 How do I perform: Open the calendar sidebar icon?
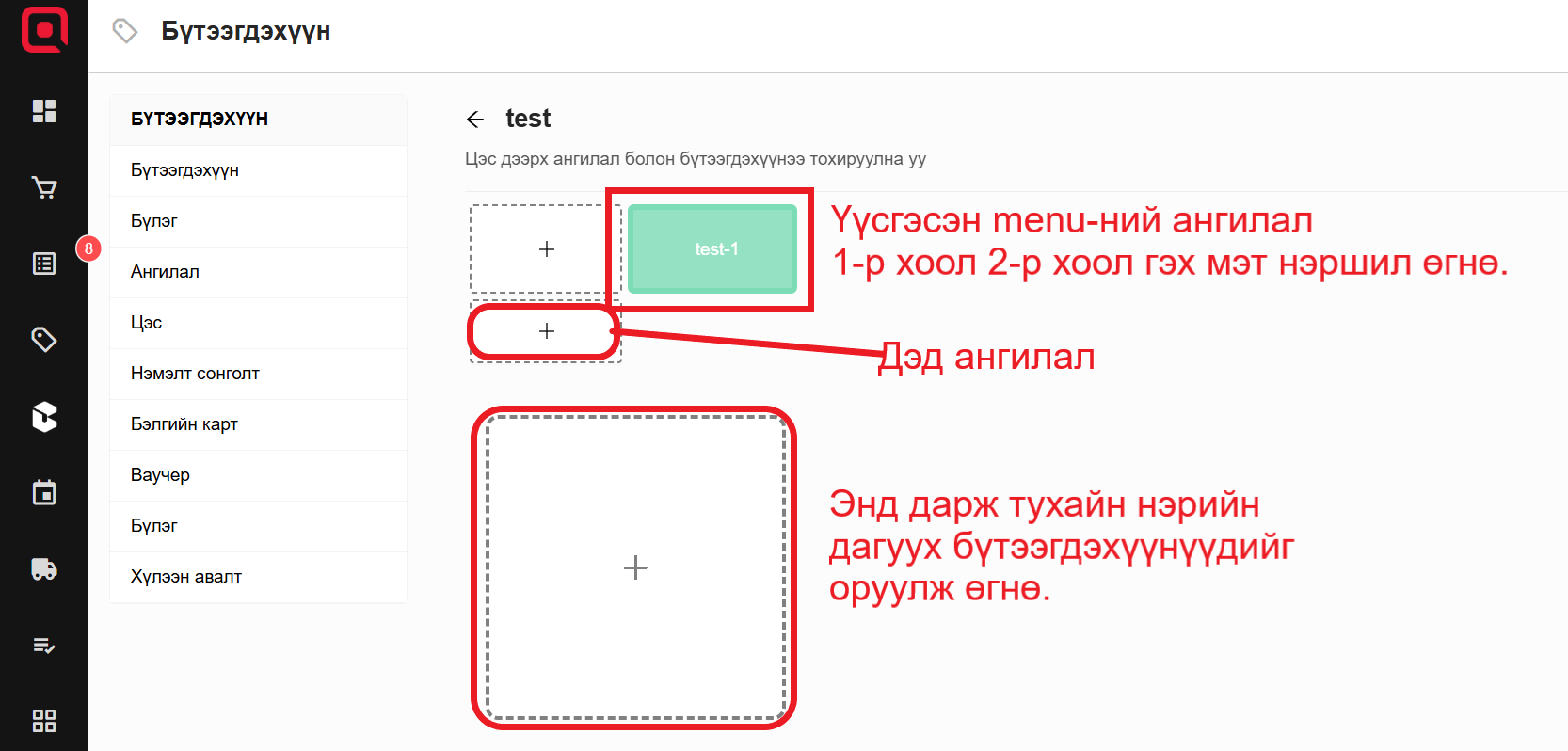click(x=44, y=492)
